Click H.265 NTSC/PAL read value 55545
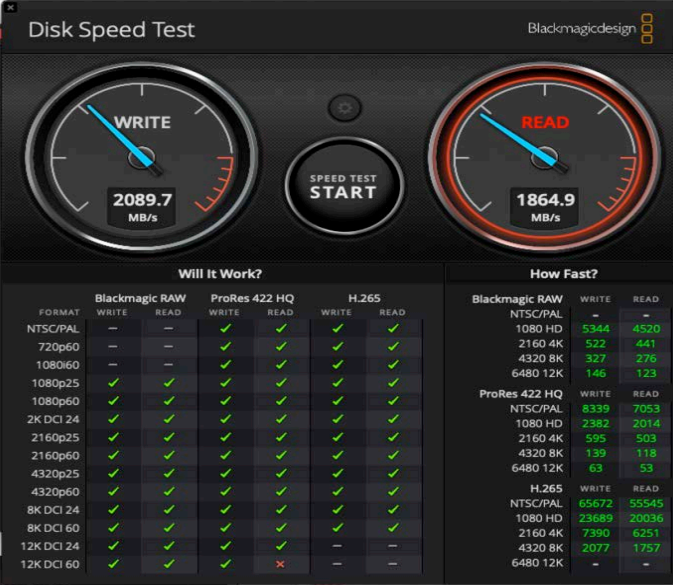This screenshot has height=585, width=673. click(x=646, y=503)
